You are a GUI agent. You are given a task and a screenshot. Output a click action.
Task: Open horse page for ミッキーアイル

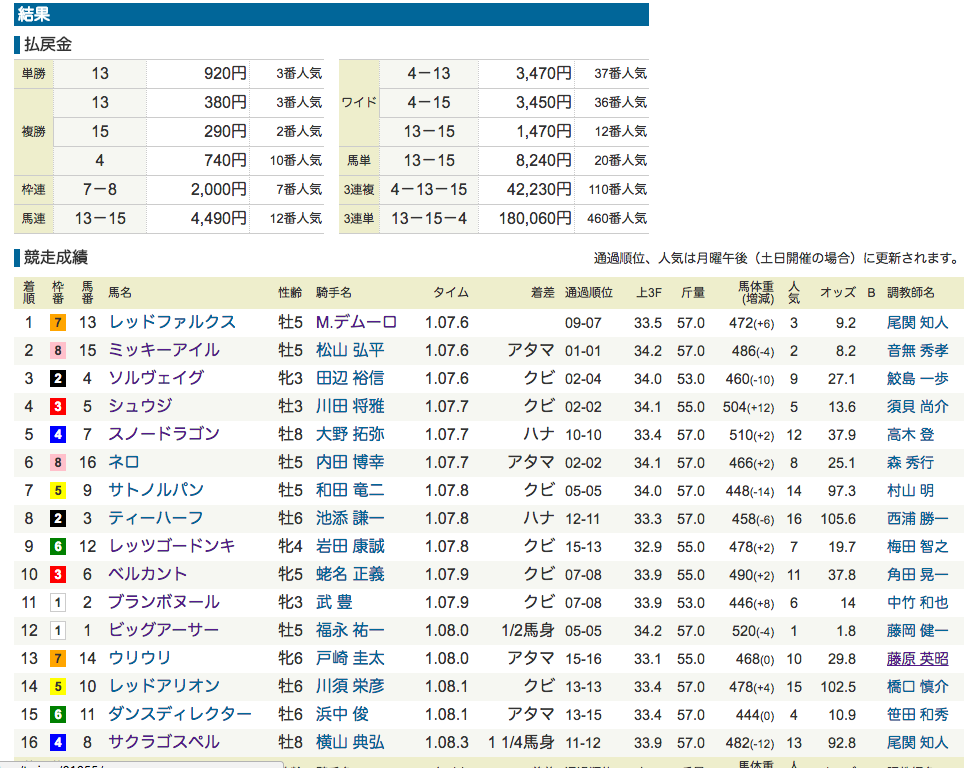point(164,350)
